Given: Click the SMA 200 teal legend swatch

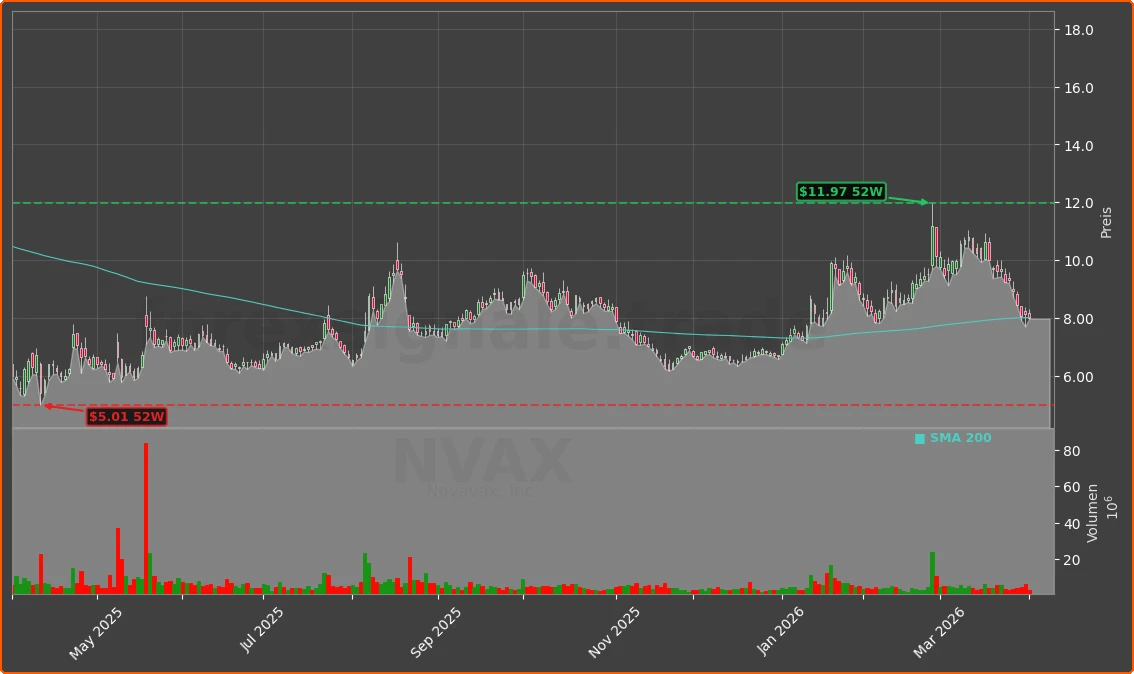Looking at the screenshot, I should (x=920, y=439).
